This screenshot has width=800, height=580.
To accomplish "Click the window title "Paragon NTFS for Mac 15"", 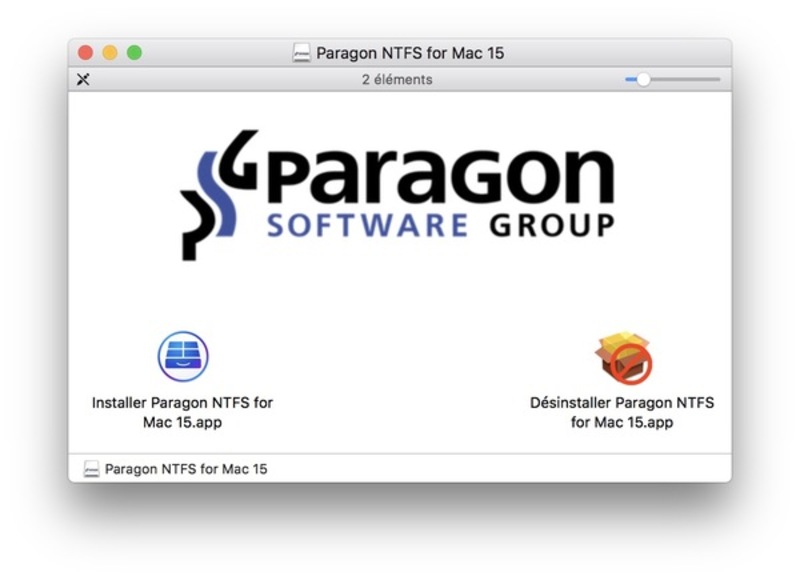I will (x=410, y=53).
